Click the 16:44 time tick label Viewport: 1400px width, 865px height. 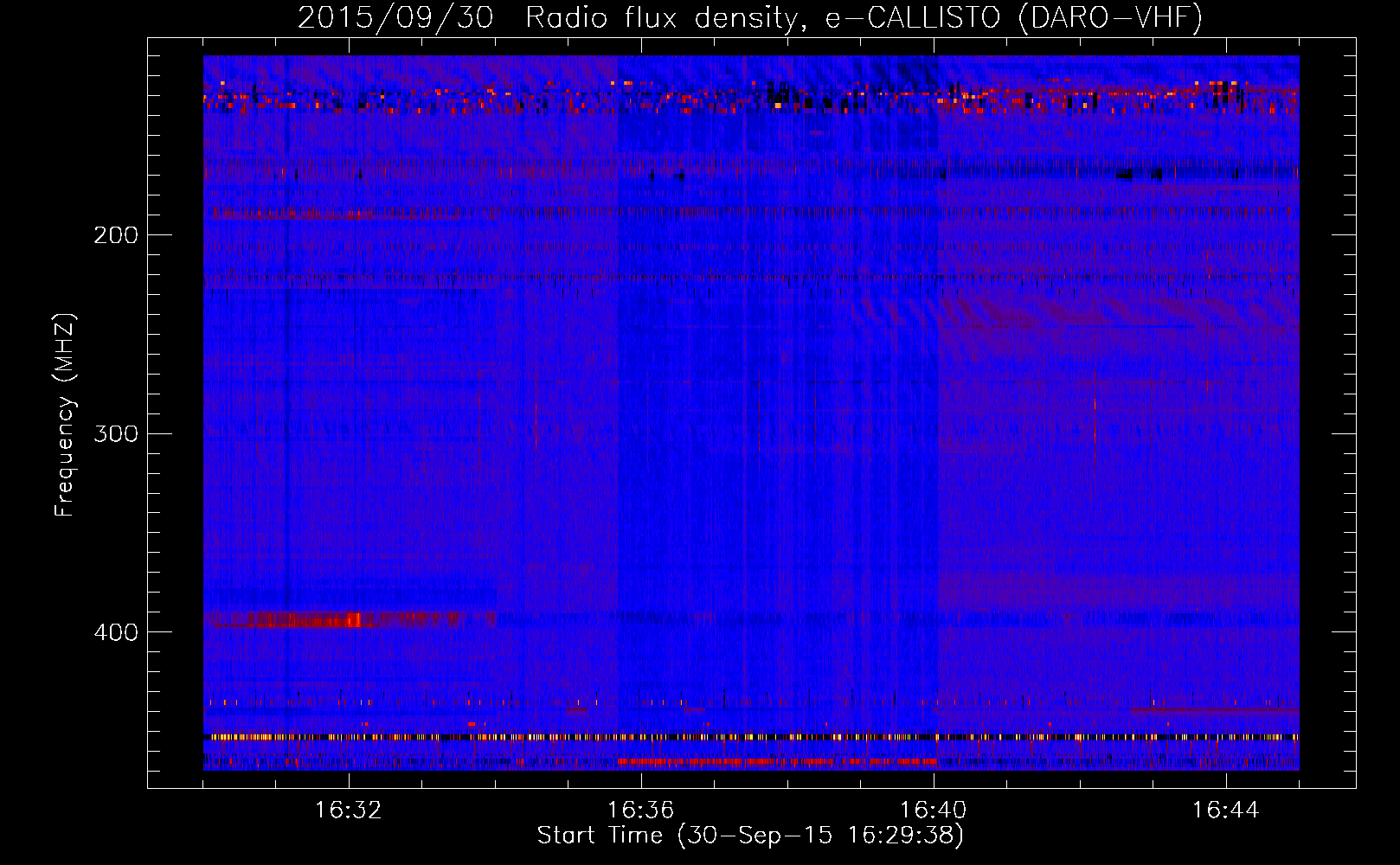[x=1225, y=811]
